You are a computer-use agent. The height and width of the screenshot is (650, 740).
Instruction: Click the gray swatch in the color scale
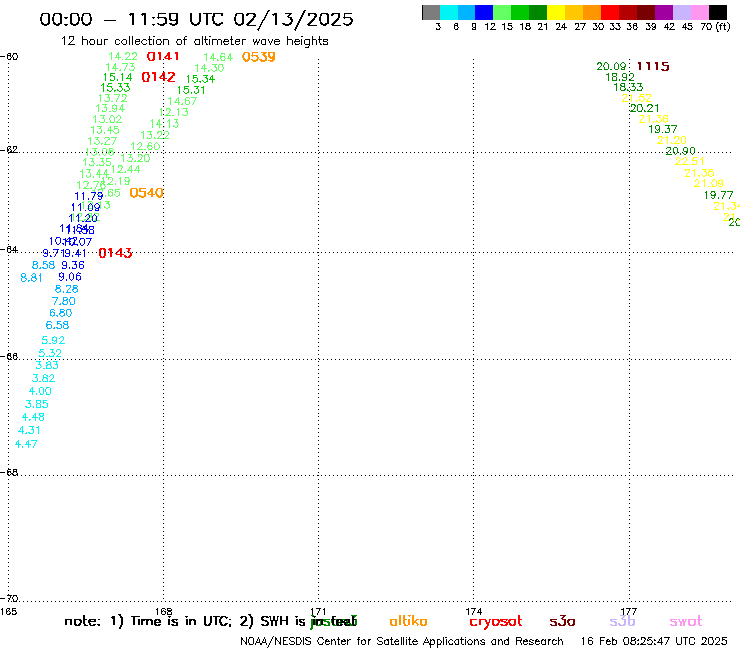coord(431,12)
